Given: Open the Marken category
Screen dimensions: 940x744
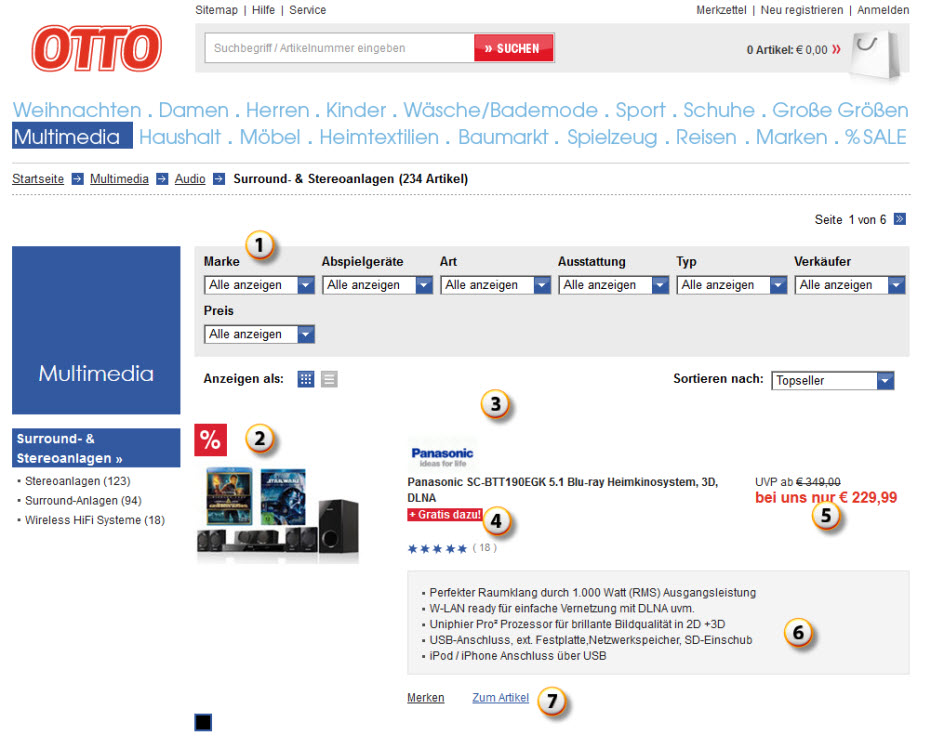Looking at the screenshot, I should tap(791, 137).
